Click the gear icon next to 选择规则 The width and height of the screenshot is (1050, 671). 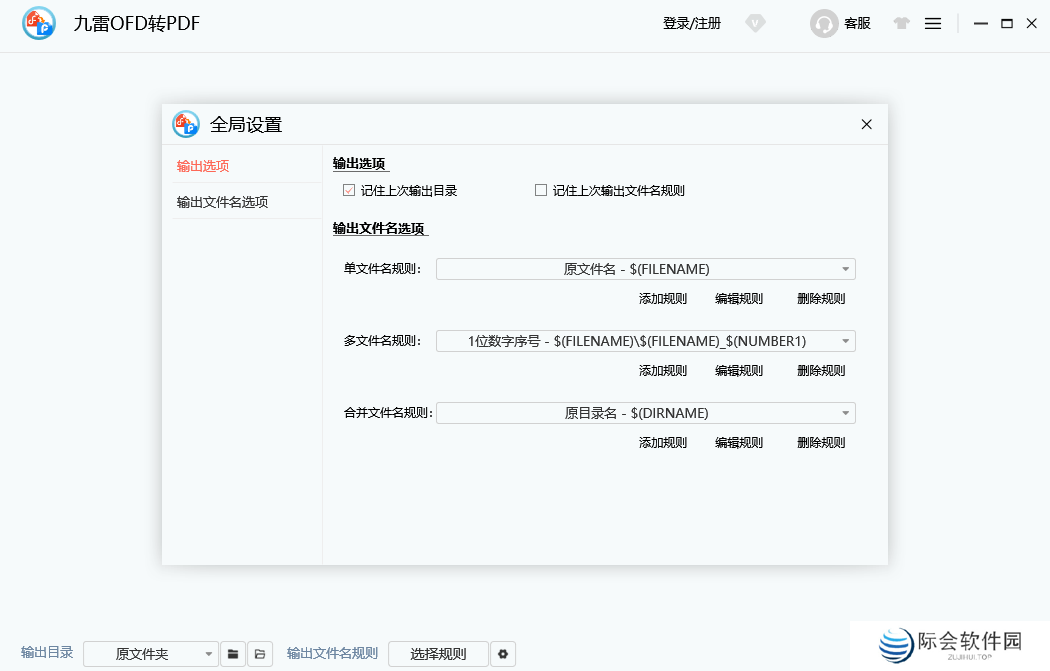[x=503, y=653]
